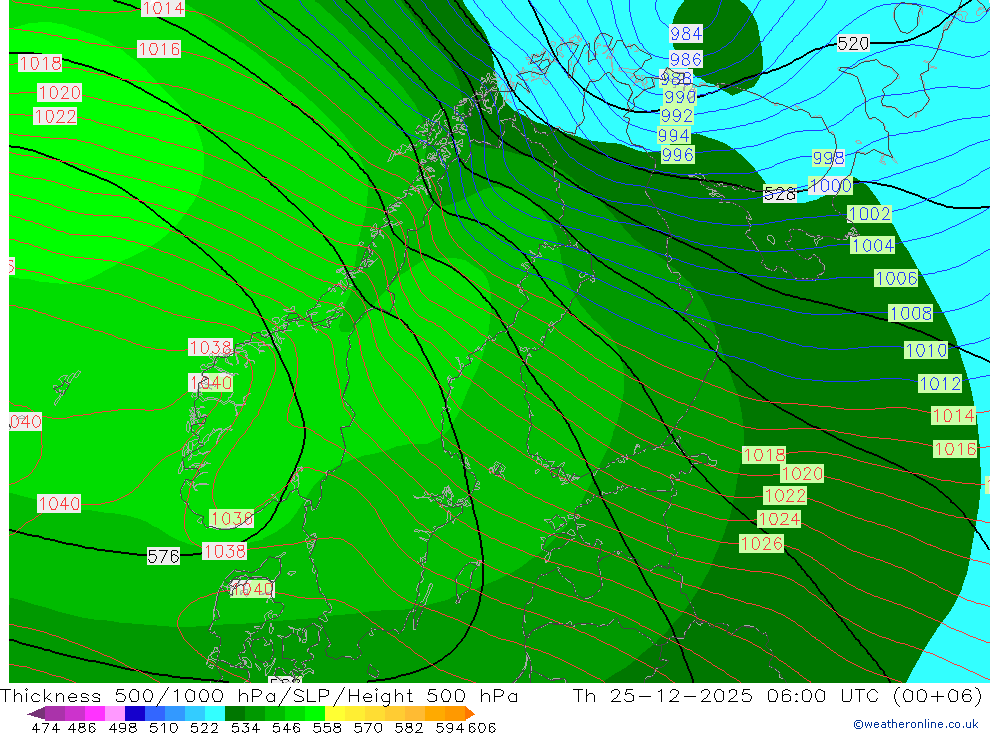Select the 606 legend value
This screenshot has width=1000, height=733.
[x=481, y=727]
